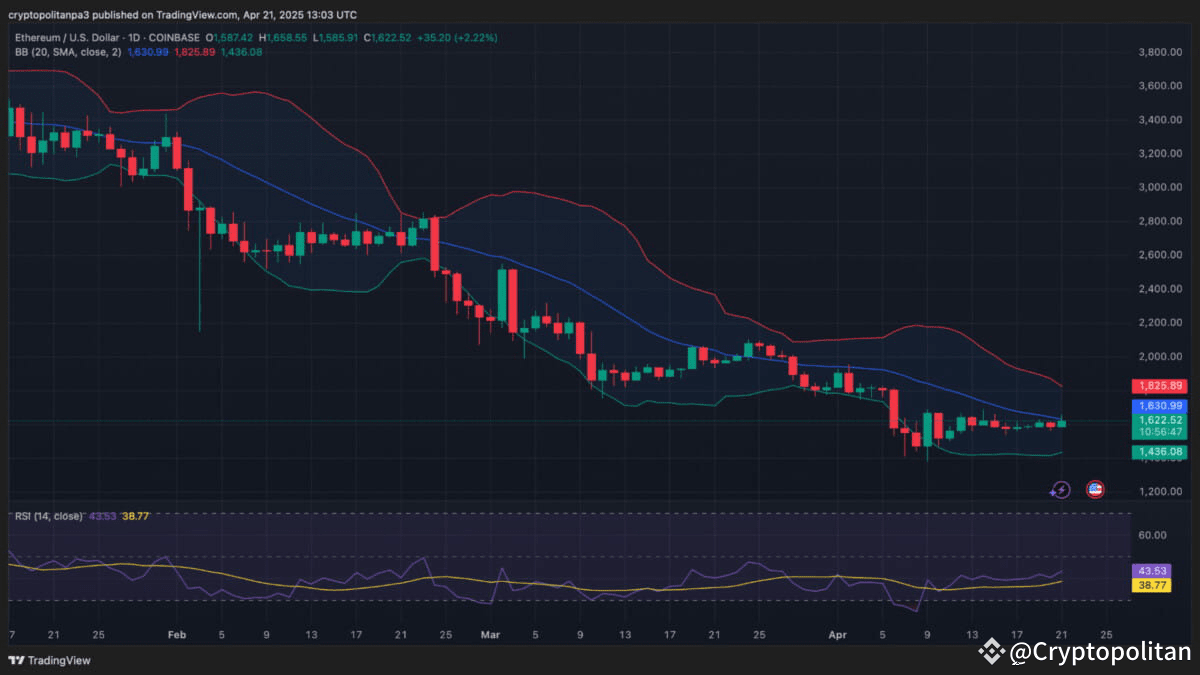Click the Apr label on the time axis
Viewport: 1200px width, 675px height.
click(x=838, y=634)
